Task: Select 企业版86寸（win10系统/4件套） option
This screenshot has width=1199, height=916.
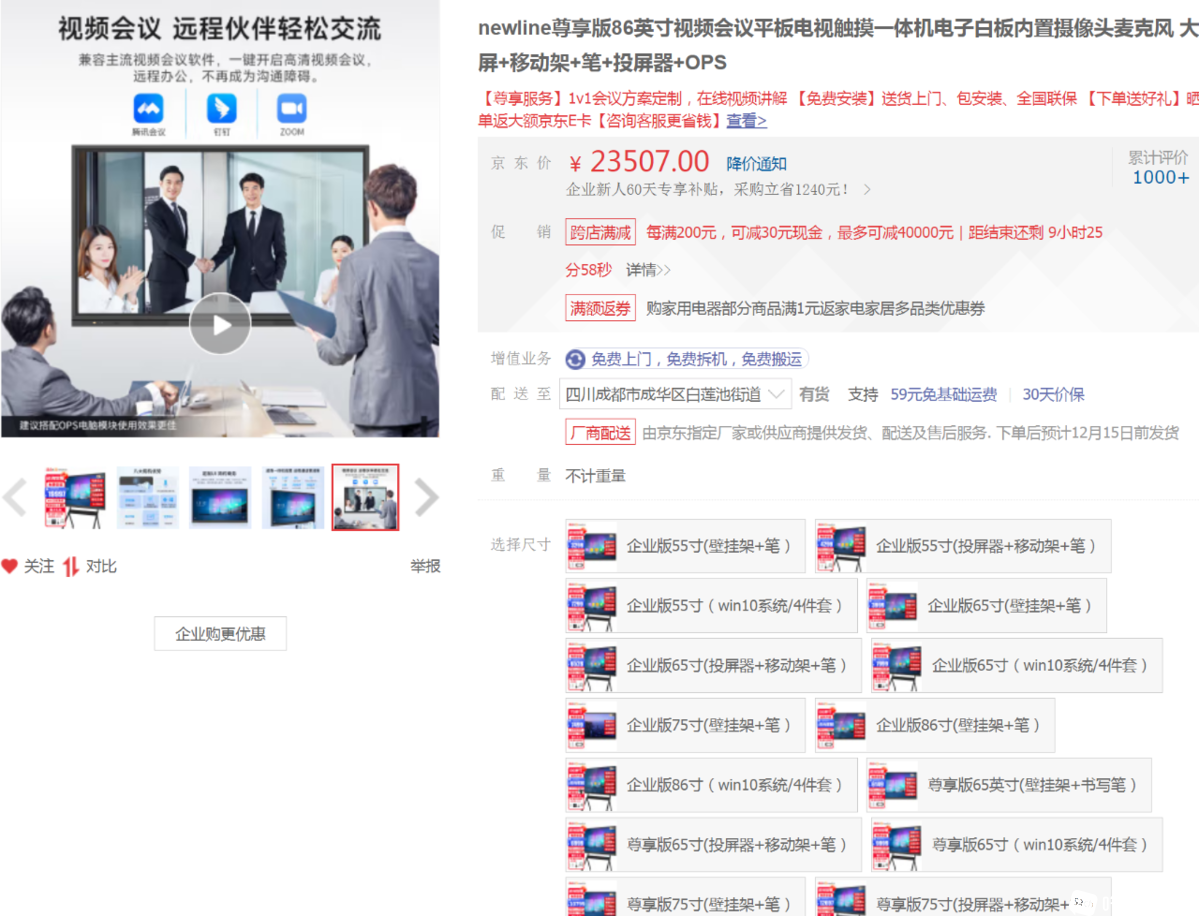Action: [x=711, y=784]
